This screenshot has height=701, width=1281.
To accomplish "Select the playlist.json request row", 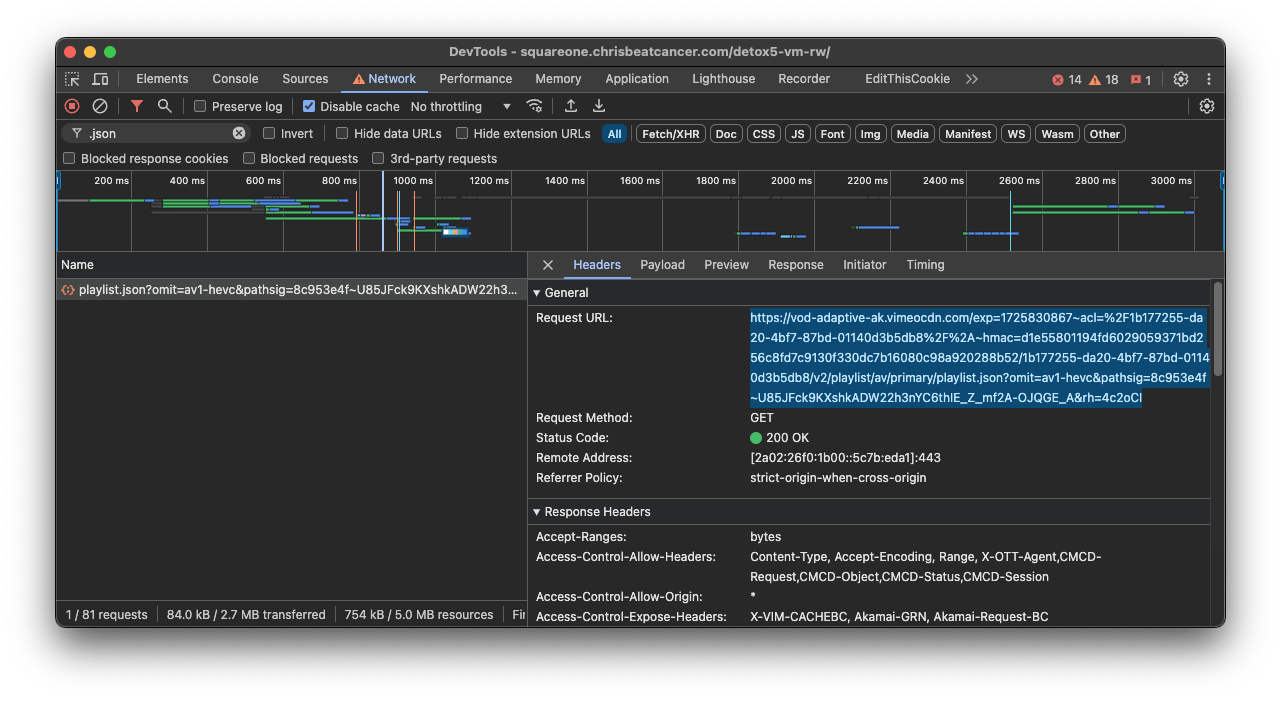I will point(290,290).
